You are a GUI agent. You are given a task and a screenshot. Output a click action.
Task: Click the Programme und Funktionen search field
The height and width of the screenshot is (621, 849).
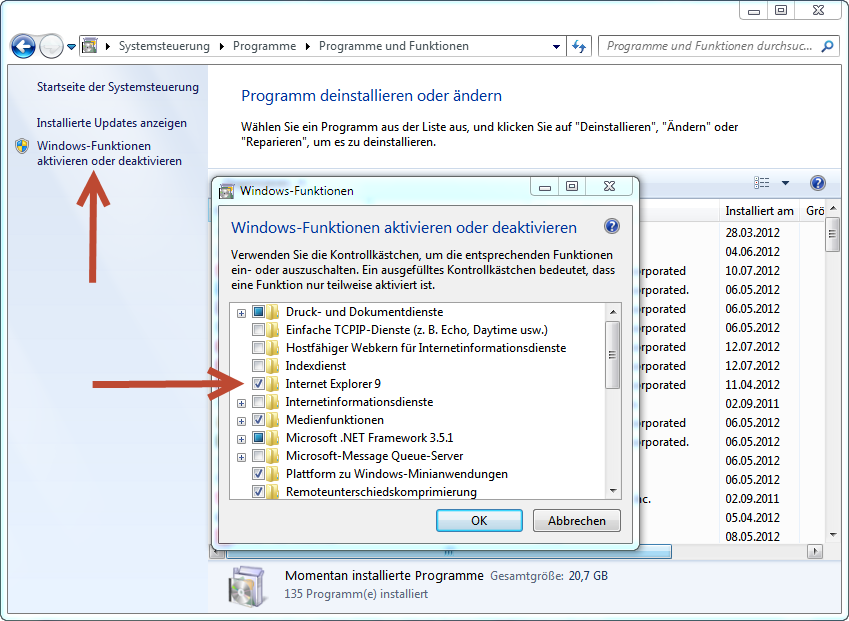tap(710, 46)
